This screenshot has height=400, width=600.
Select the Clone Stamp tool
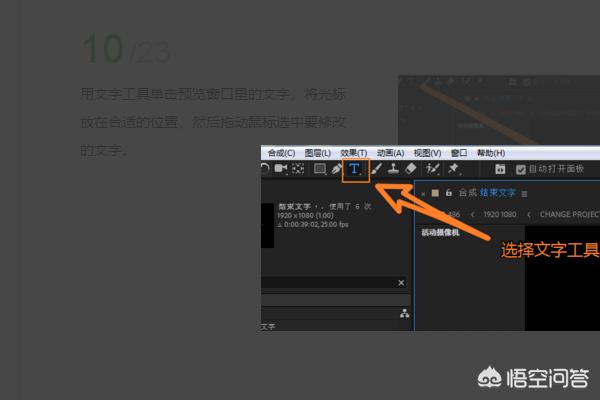pos(393,170)
